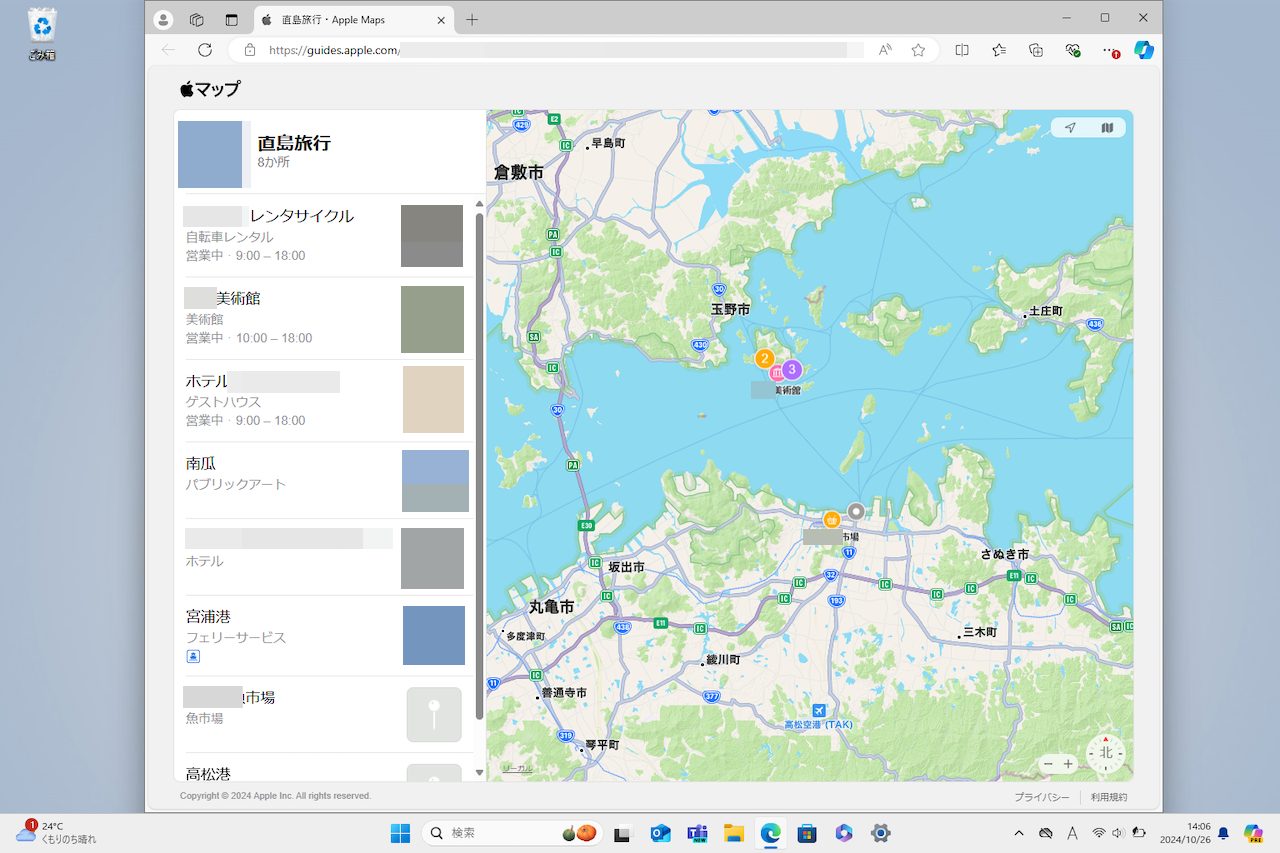Image resolution: width=1280 pixels, height=853 pixels.
Task: Open the weather widget 24°C
Action: (56, 832)
